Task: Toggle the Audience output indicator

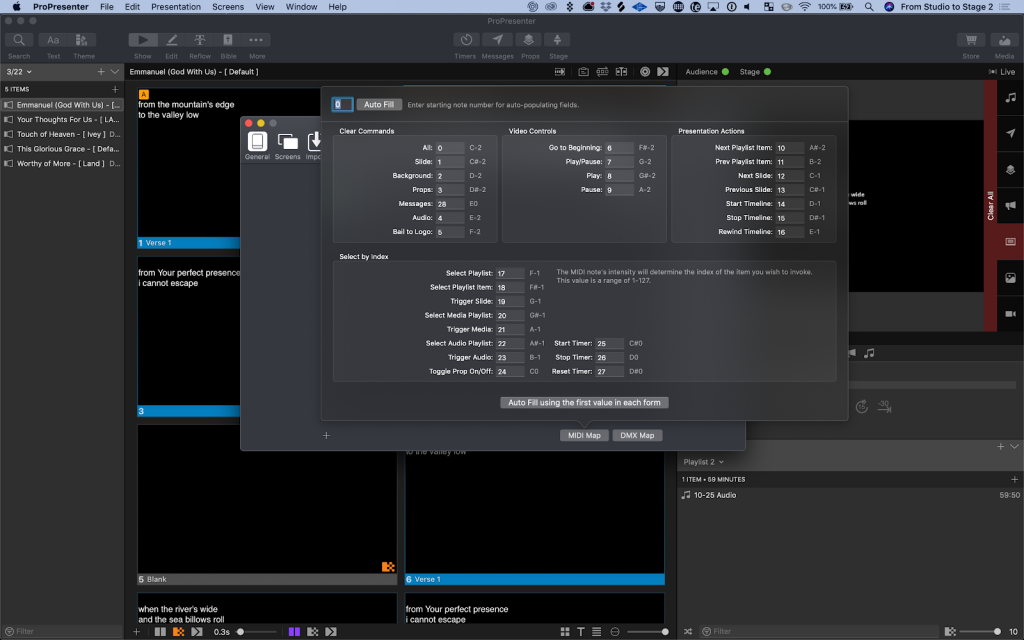Action: [x=725, y=72]
